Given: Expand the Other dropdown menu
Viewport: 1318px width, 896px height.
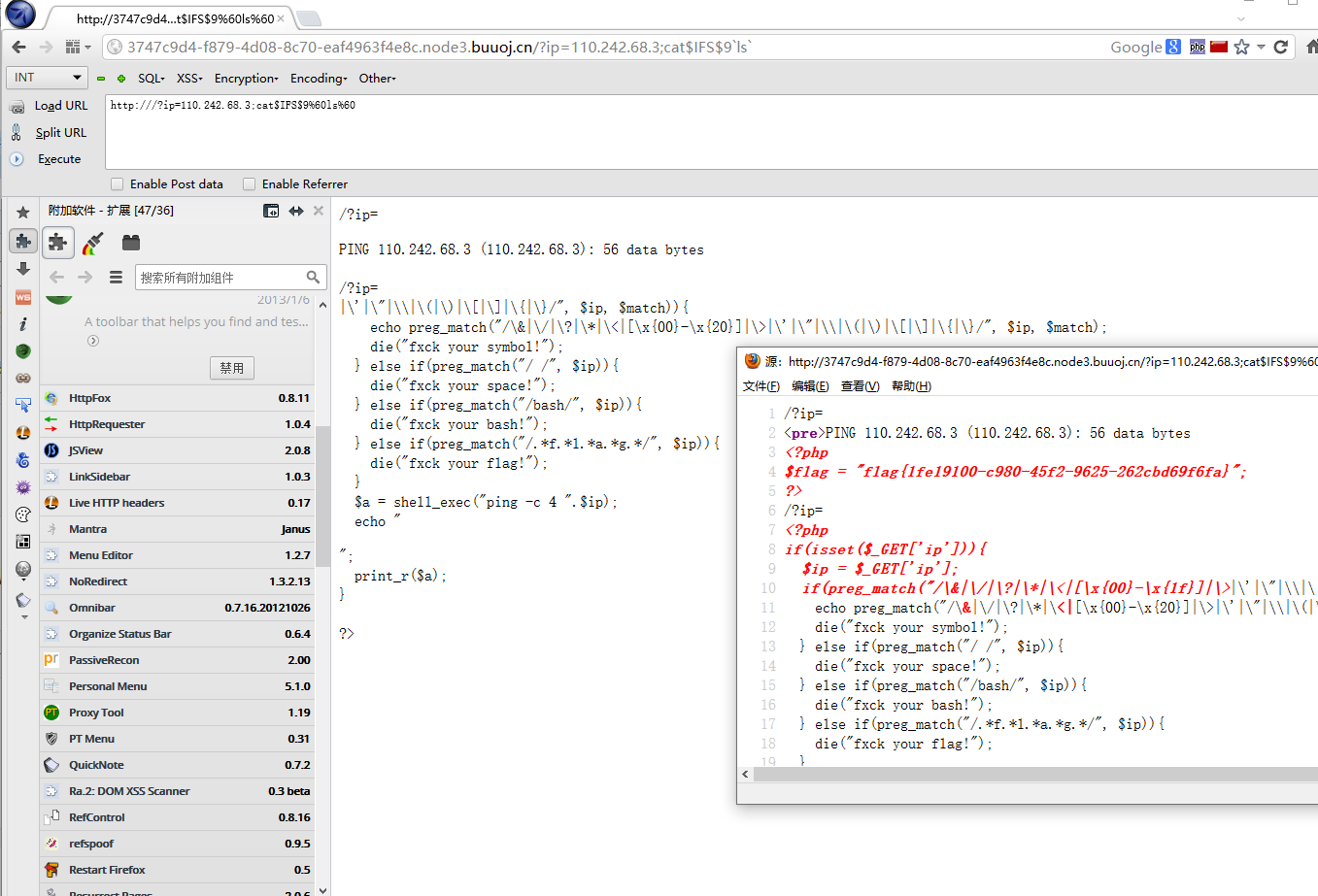Looking at the screenshot, I should pos(378,79).
